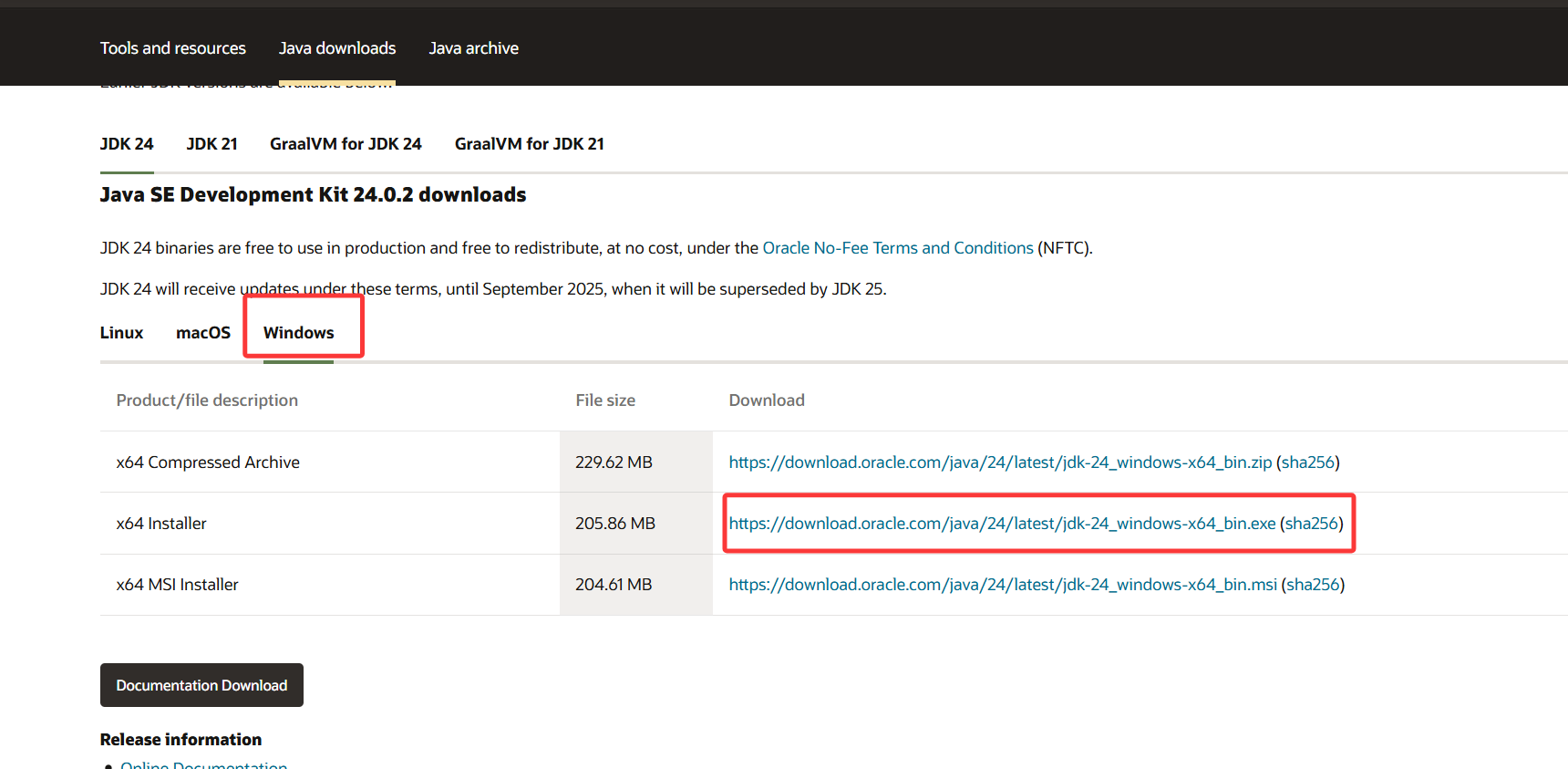The width and height of the screenshot is (1568, 769).
Task: Select the Linux platform tab
Action: click(122, 333)
